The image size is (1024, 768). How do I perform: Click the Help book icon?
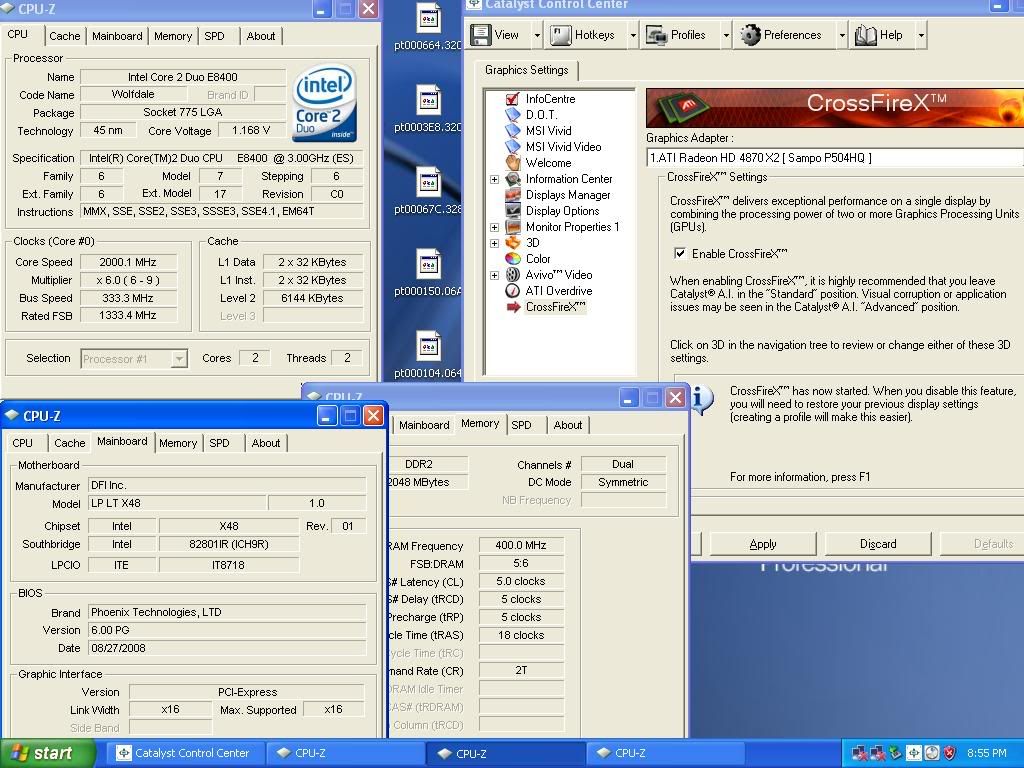[x=865, y=35]
